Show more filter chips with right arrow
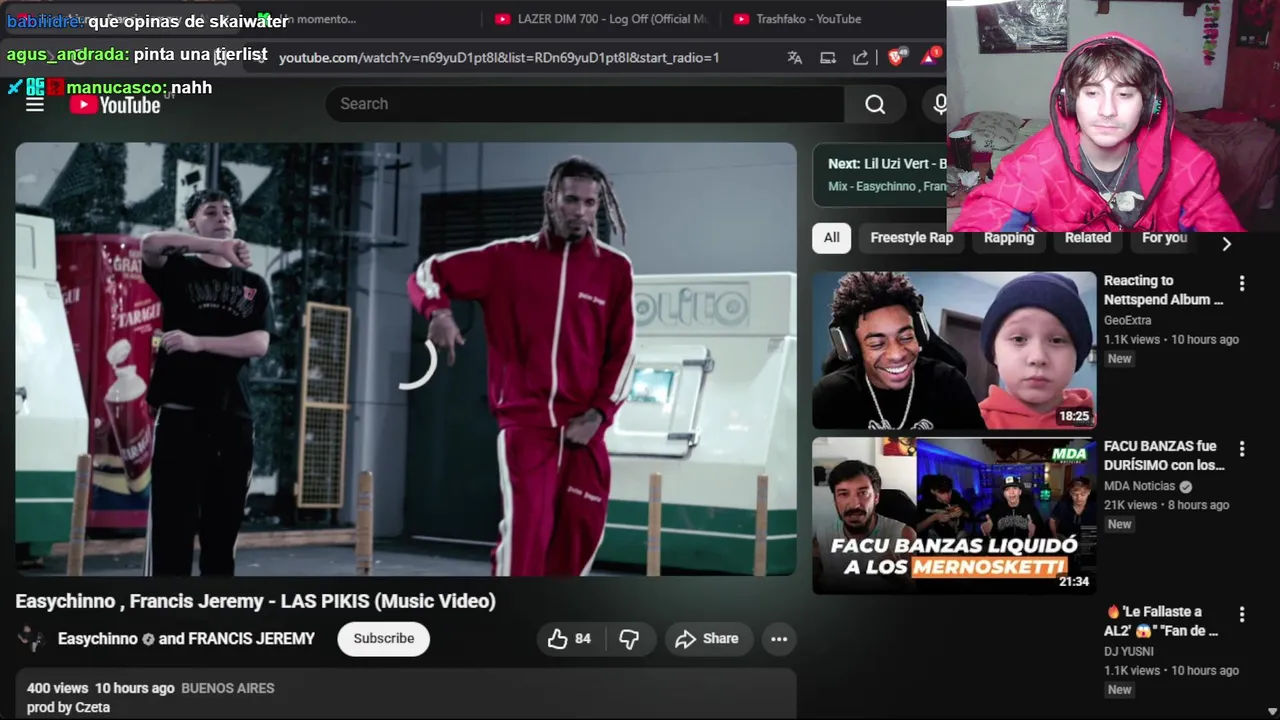 (x=1227, y=243)
